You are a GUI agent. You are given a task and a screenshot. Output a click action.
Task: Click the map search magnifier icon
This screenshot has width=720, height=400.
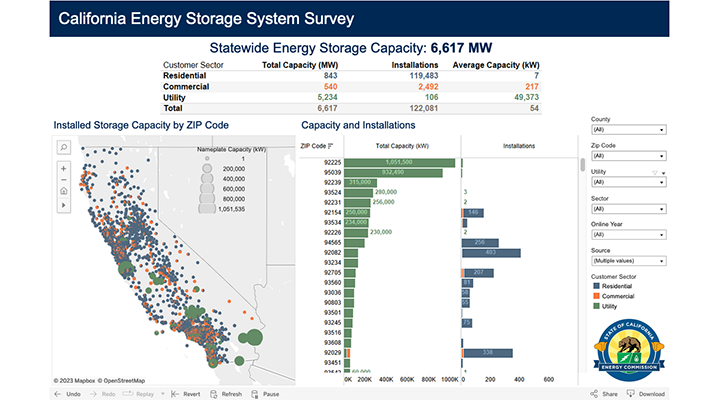pyautogui.click(x=64, y=147)
